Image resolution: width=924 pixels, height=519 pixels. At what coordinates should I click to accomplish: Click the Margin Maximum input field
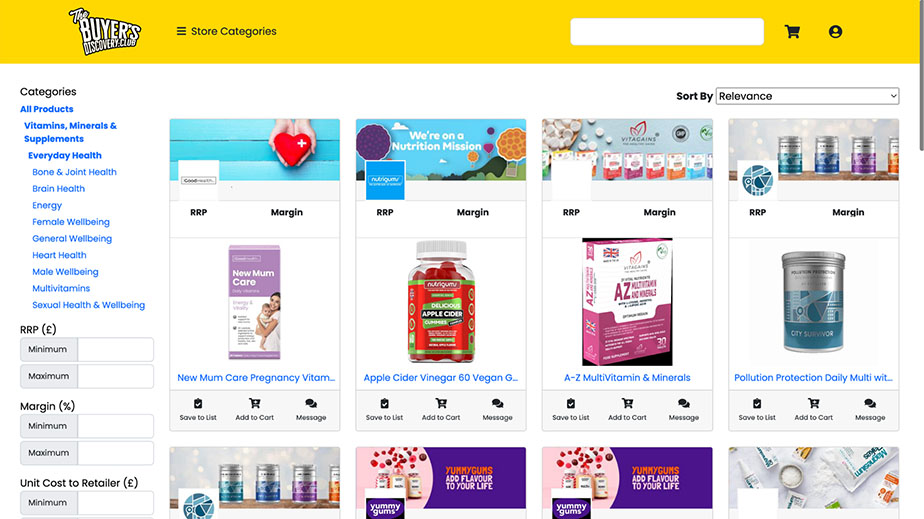pos(116,452)
